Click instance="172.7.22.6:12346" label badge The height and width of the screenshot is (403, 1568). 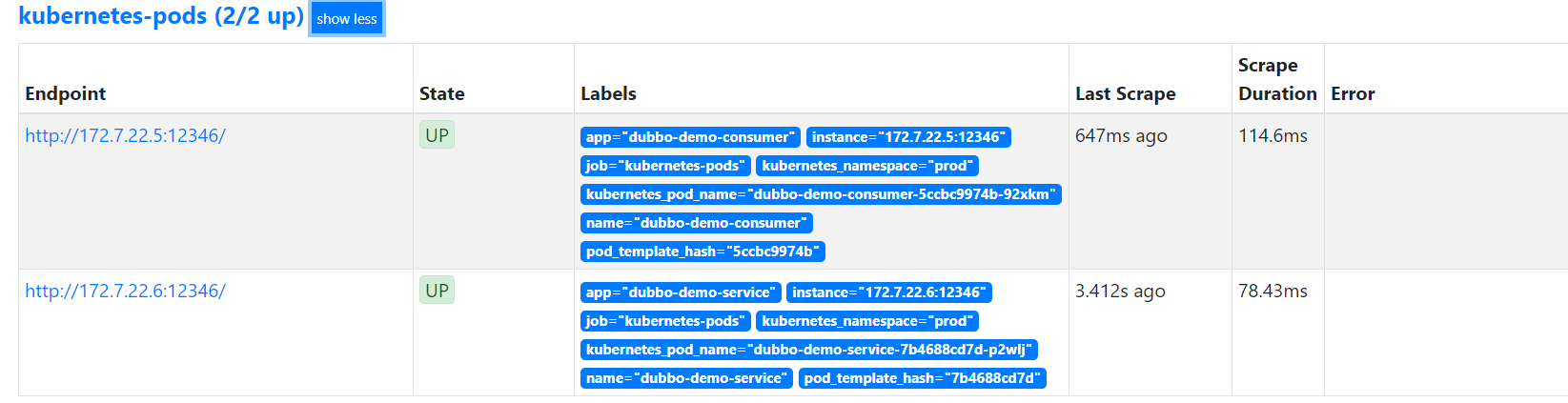[889, 292]
